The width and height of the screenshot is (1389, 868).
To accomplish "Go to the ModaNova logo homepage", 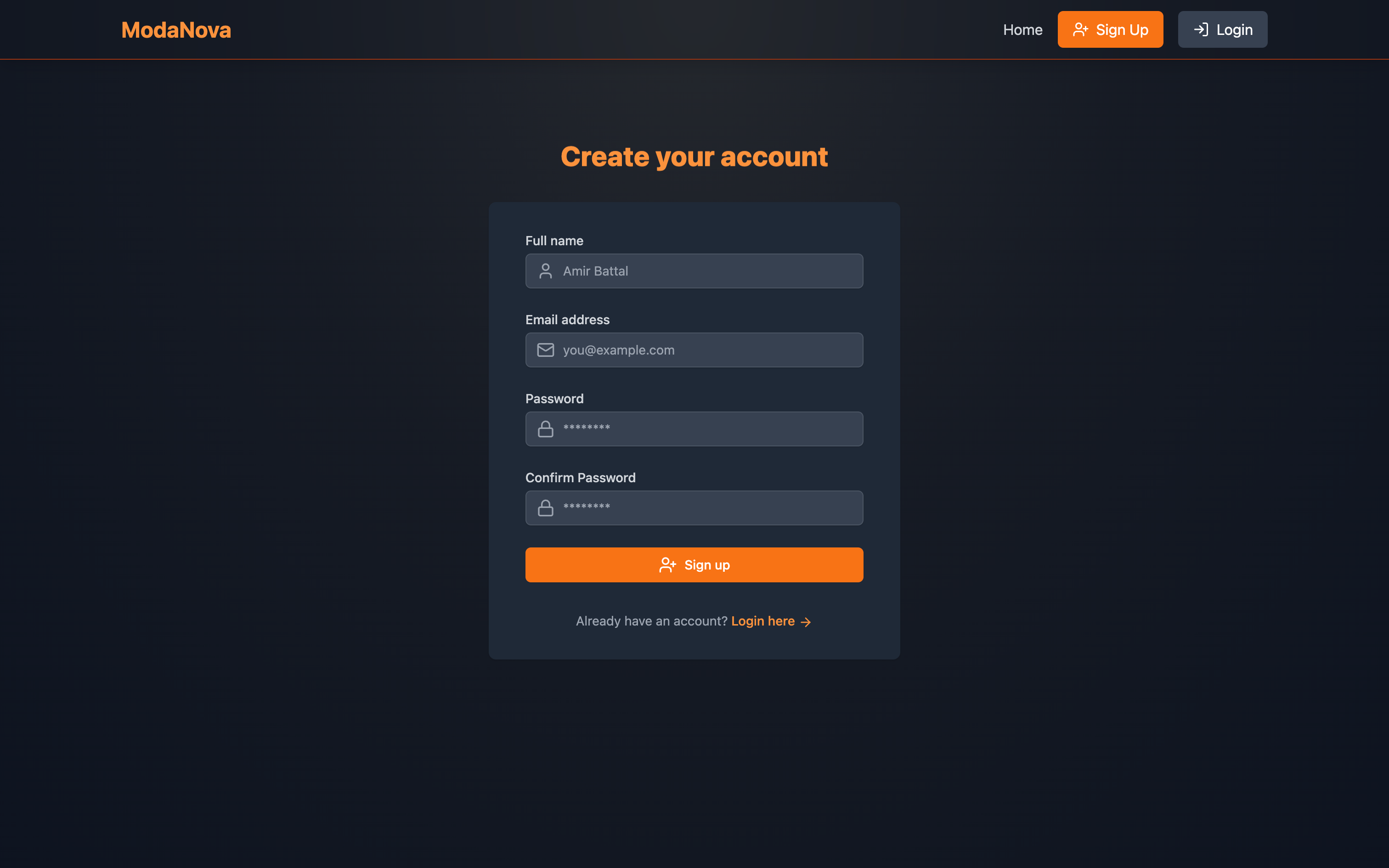I will coord(176,29).
